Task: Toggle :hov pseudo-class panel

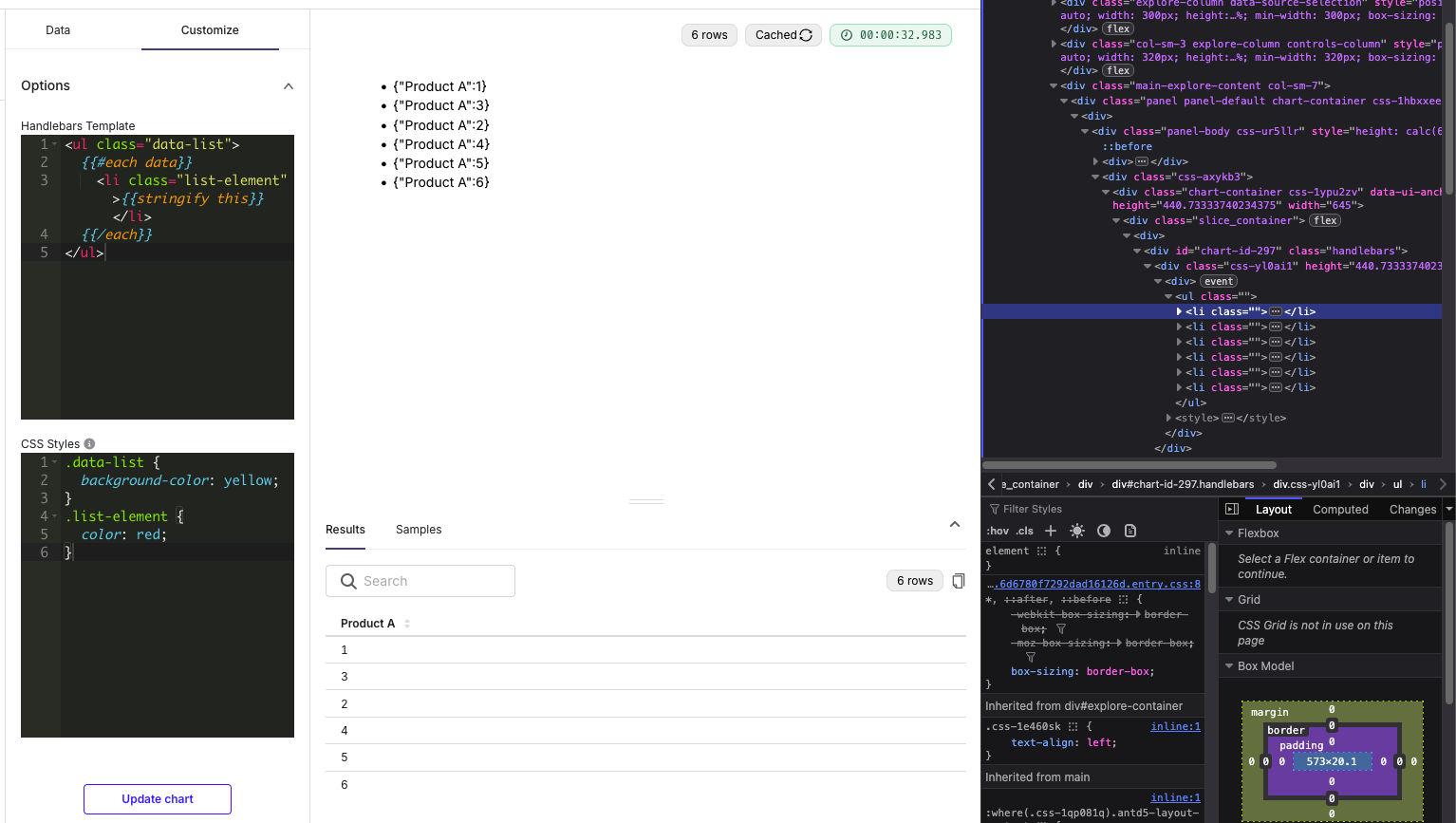Action: (998, 531)
